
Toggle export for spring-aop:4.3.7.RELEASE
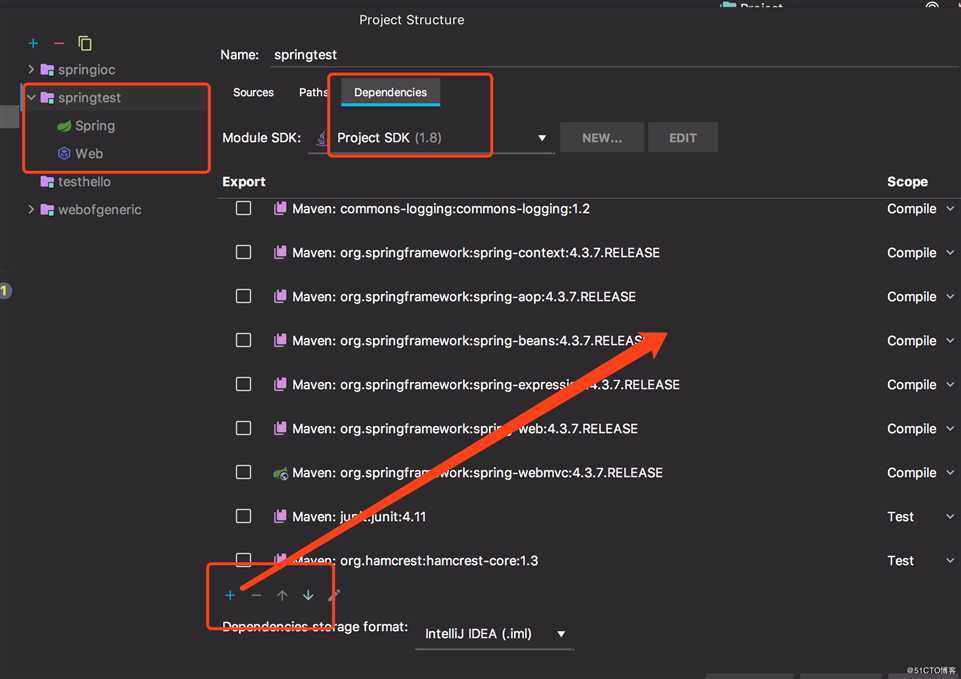point(243,297)
